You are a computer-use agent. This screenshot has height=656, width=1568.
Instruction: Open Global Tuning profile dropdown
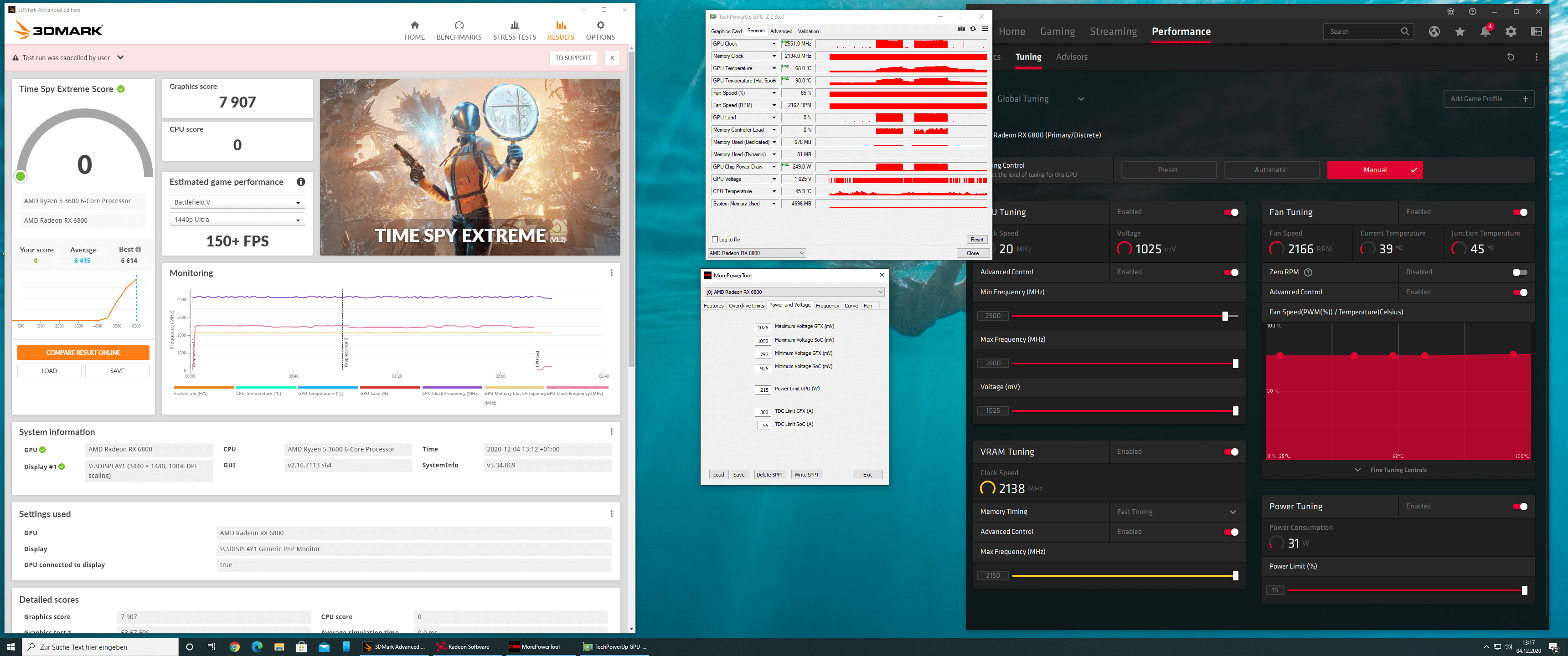coord(1080,98)
